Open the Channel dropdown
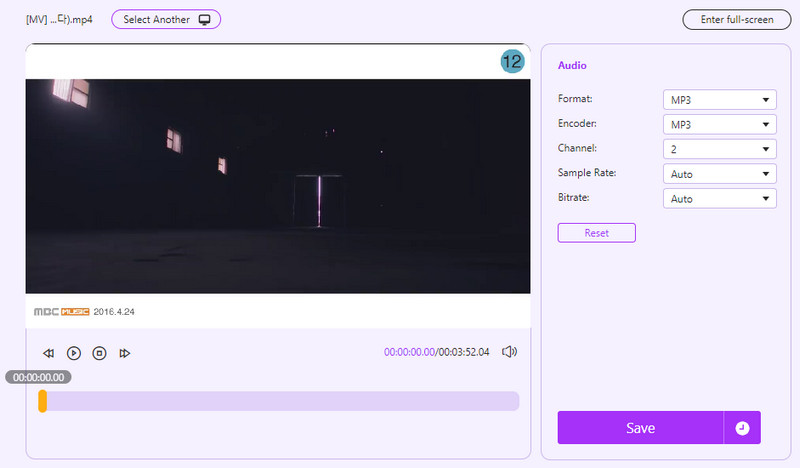800x468 pixels. 719,149
